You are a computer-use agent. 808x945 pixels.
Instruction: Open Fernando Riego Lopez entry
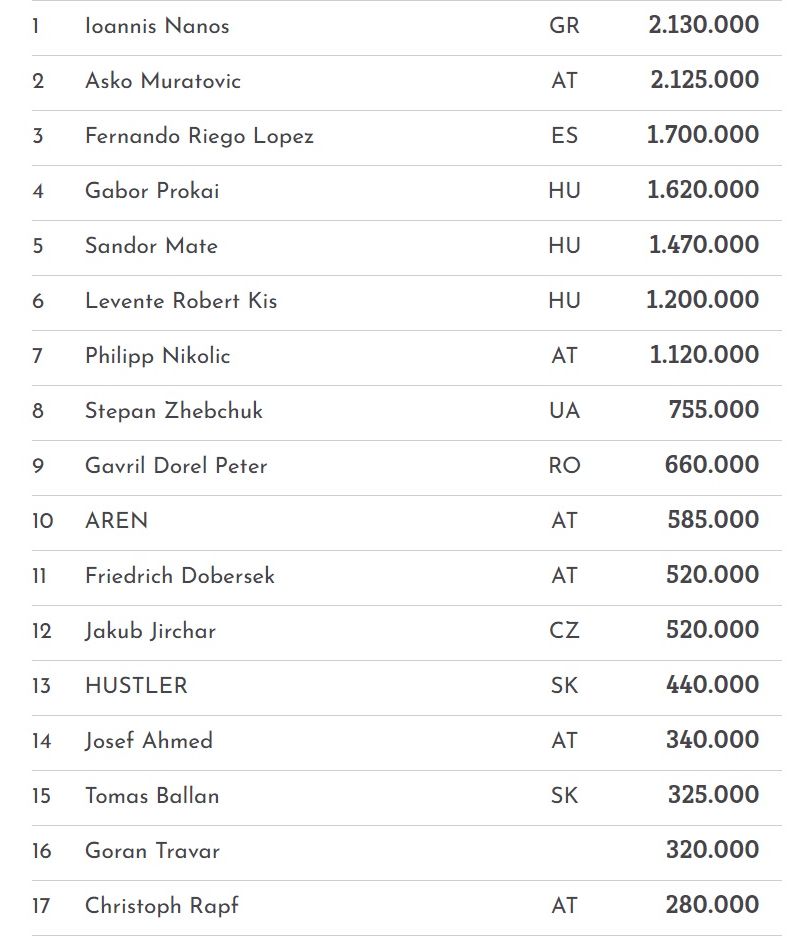(x=199, y=136)
